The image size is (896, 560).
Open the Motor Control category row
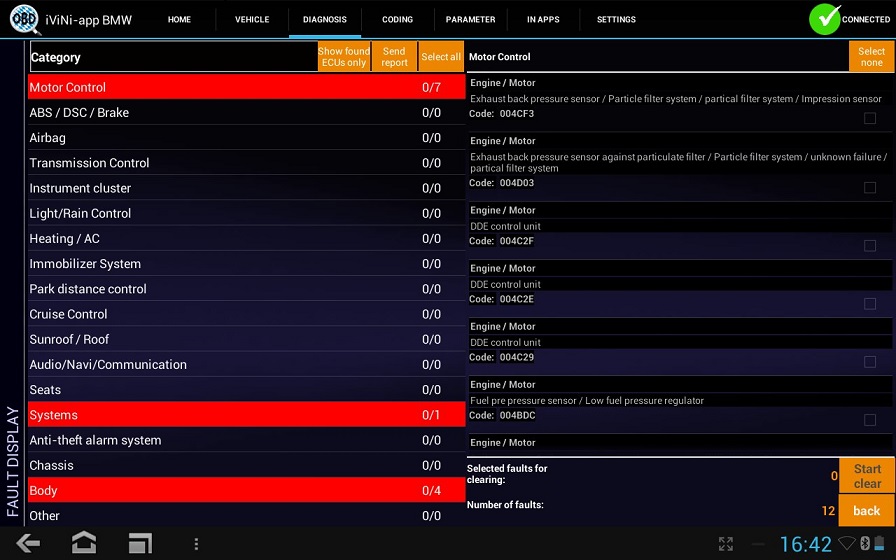pos(246,88)
